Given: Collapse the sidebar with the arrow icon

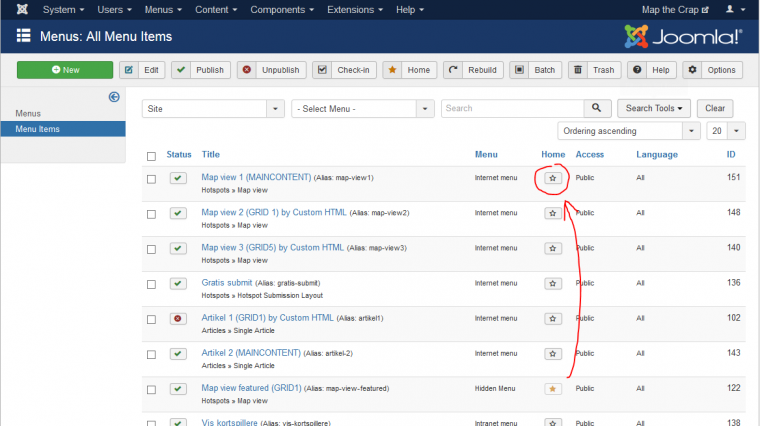Looking at the screenshot, I should (114, 97).
